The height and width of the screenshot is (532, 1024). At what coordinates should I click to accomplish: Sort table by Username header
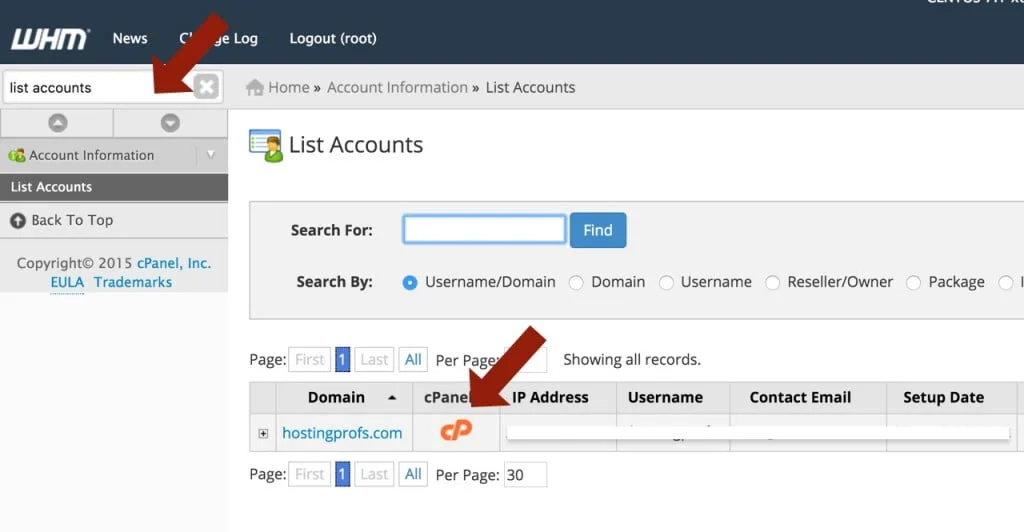point(665,398)
